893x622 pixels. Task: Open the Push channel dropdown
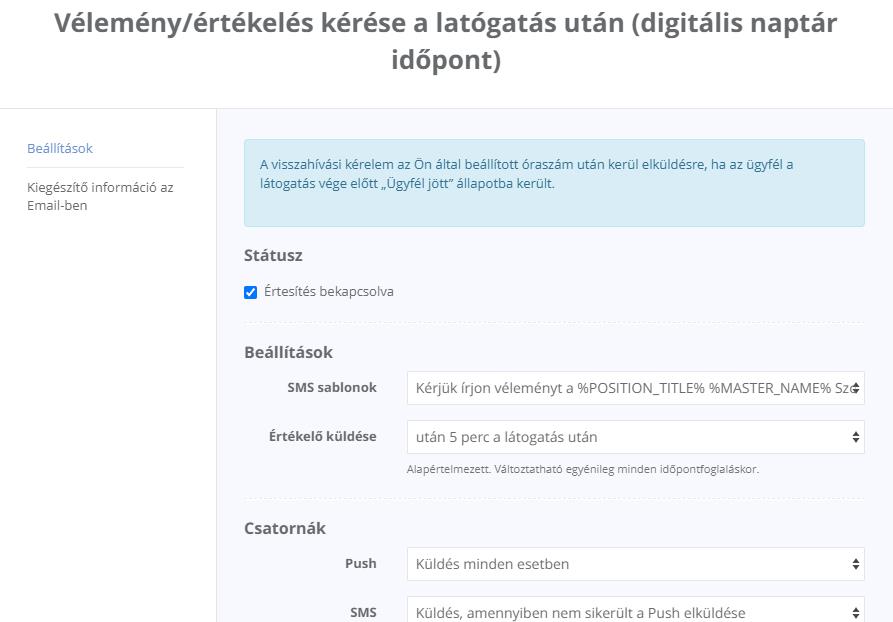(636, 564)
